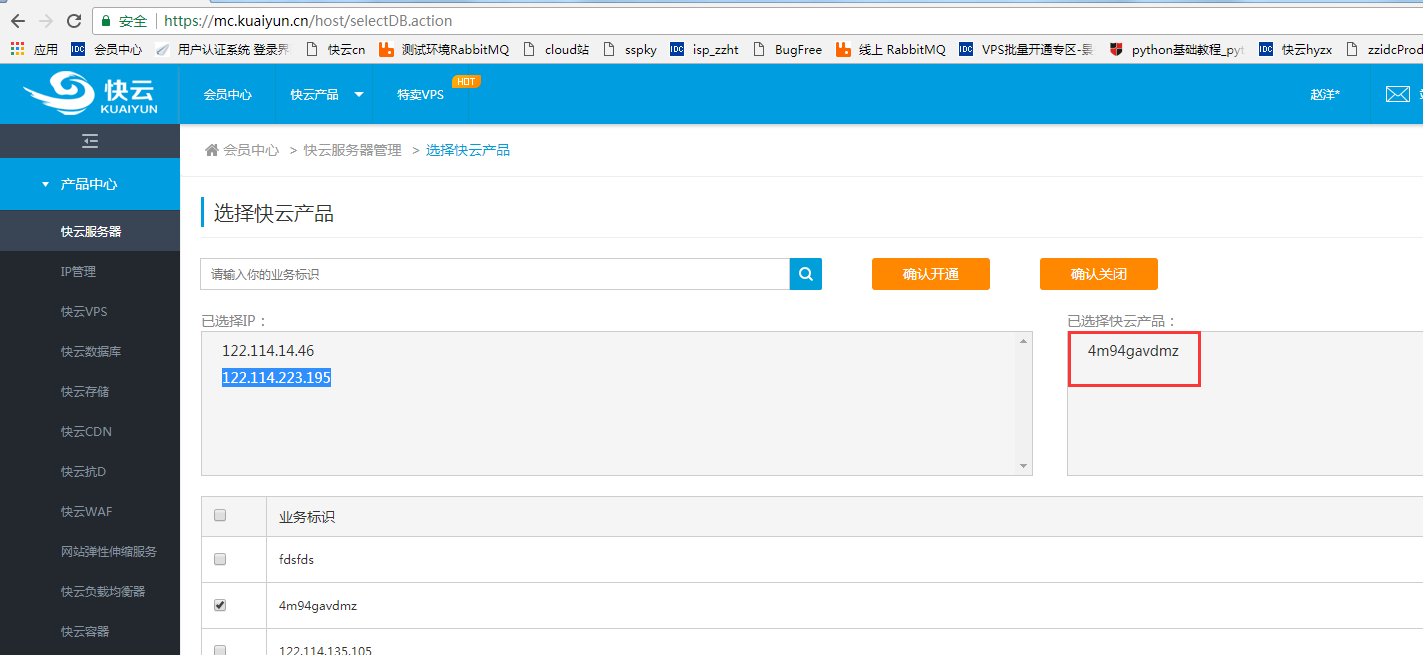Image resolution: width=1423 pixels, height=655 pixels.
Task: Collapse sidebar using the hamburger icon
Action: tap(90, 141)
